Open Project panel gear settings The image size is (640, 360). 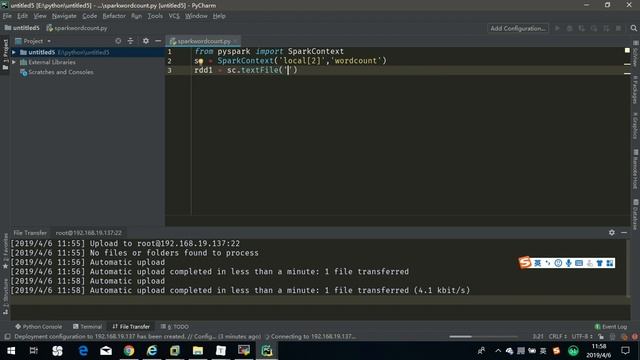click(146, 41)
